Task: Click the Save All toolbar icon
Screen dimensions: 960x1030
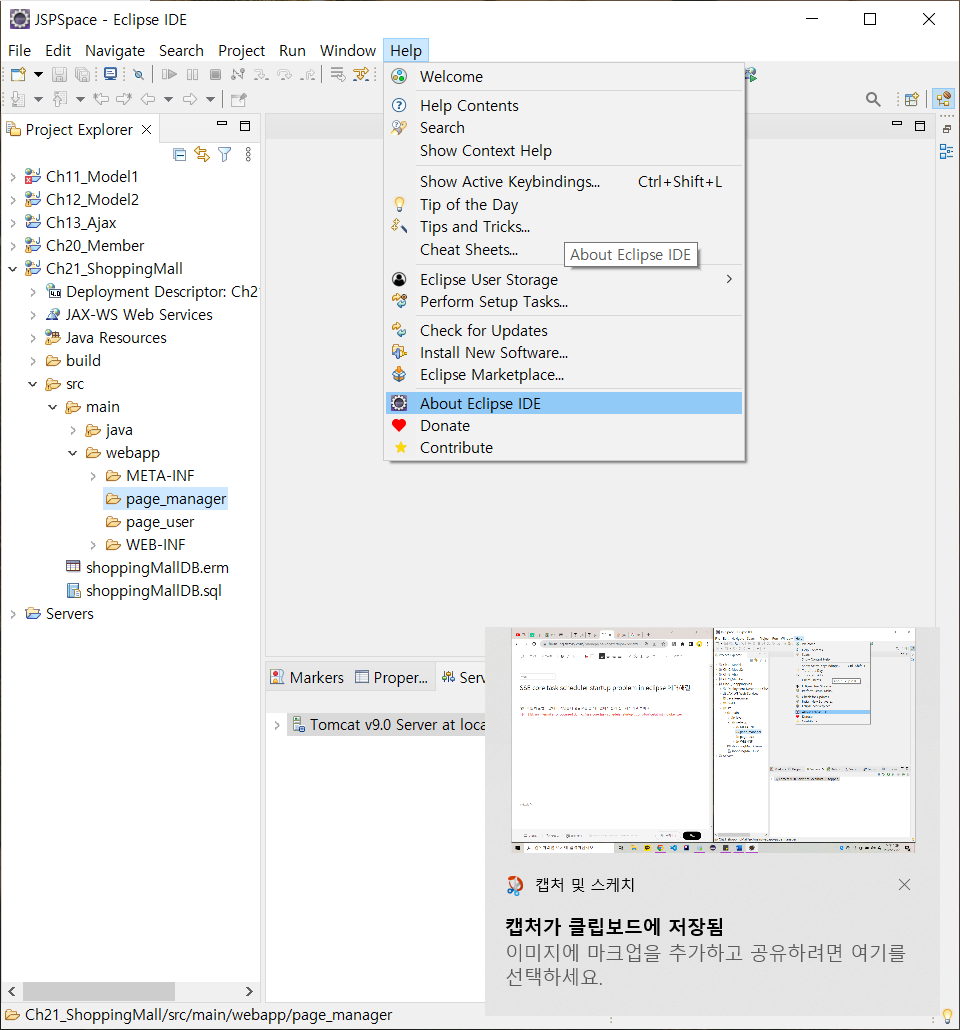Action: coord(82,73)
